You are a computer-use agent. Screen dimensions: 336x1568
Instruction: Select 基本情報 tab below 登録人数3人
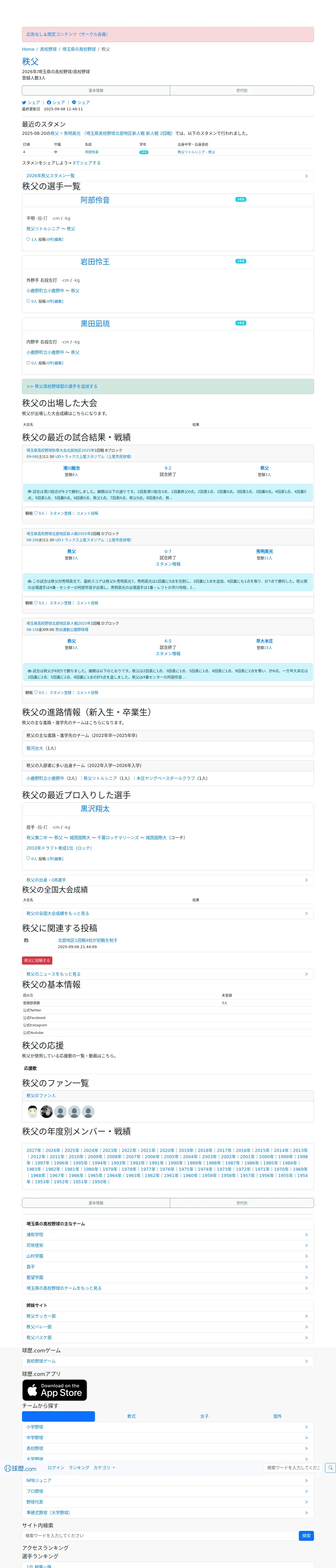point(96,91)
